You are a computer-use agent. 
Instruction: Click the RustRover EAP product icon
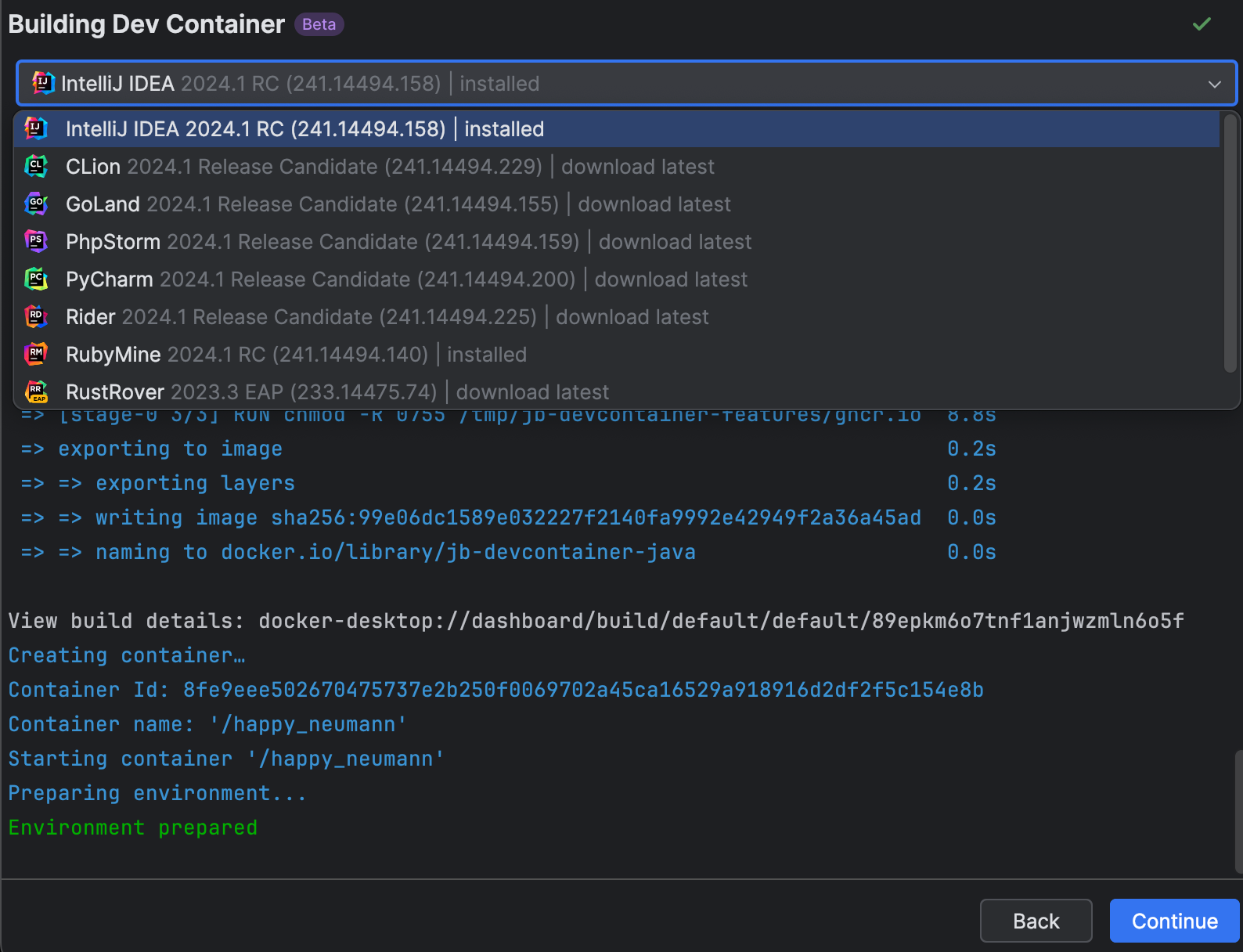coord(36,391)
